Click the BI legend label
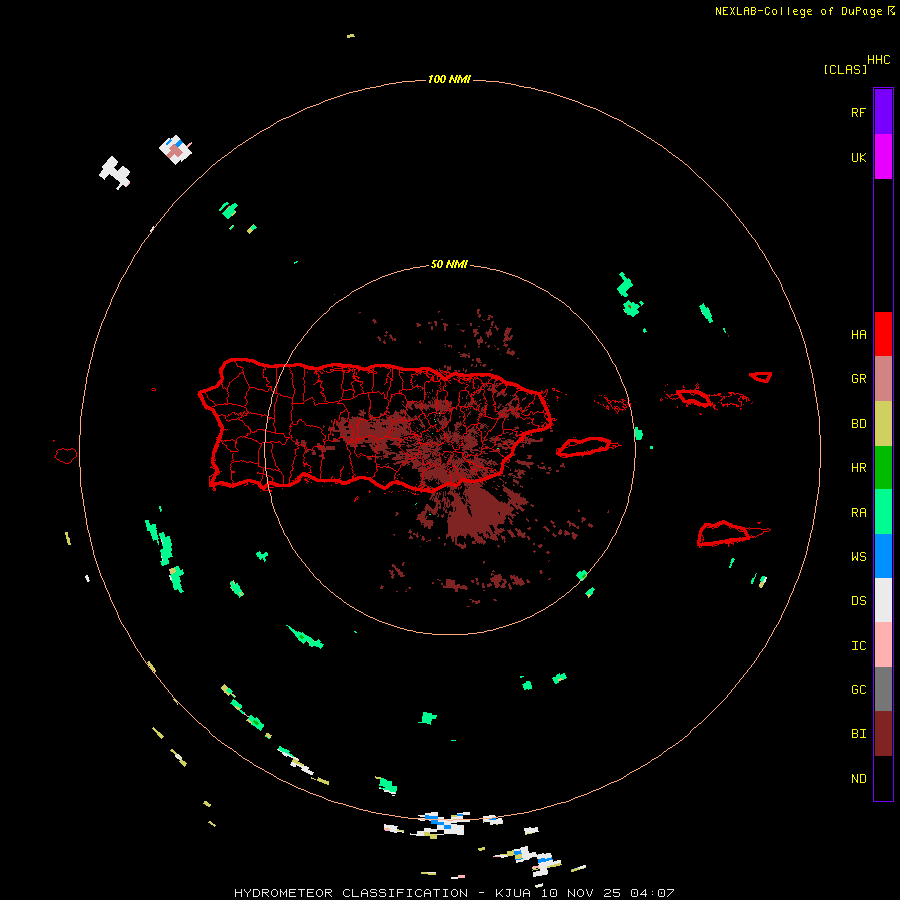Image resolution: width=900 pixels, height=900 pixels. pyautogui.click(x=858, y=734)
